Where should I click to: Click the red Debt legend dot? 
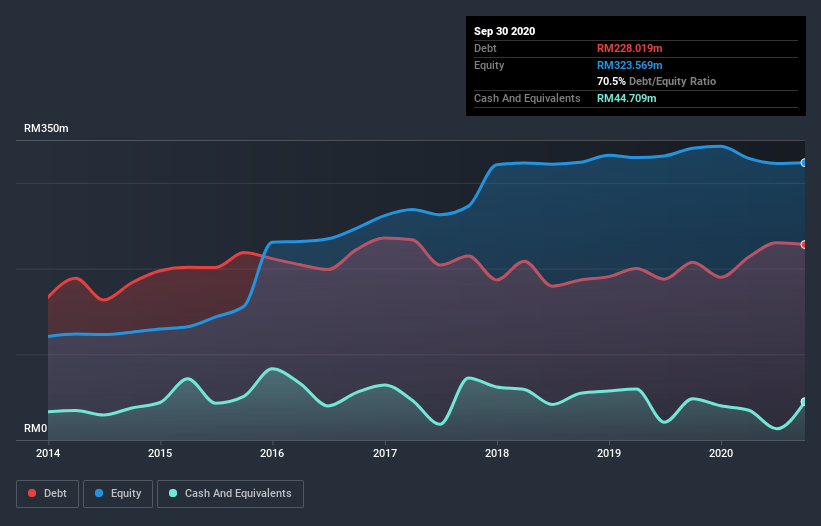click(32, 493)
